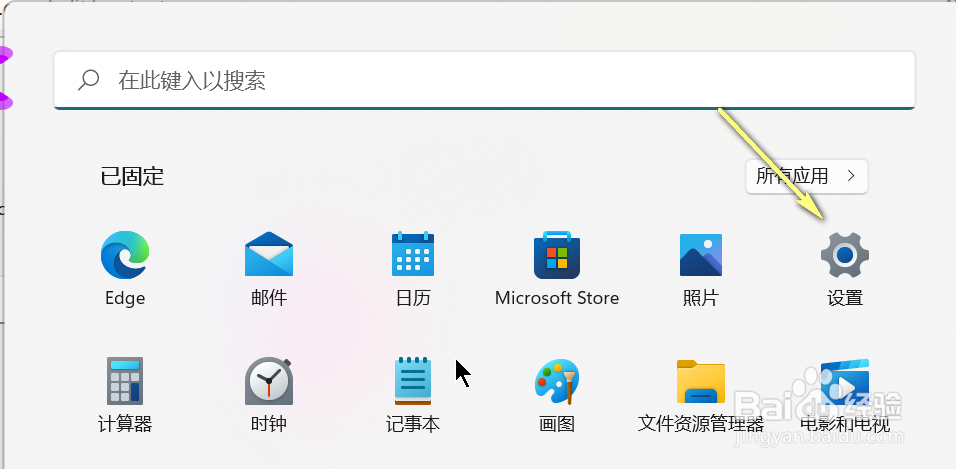The image size is (956, 469).
Task: Open the 所有应用 all apps button
Action: [x=807, y=176]
